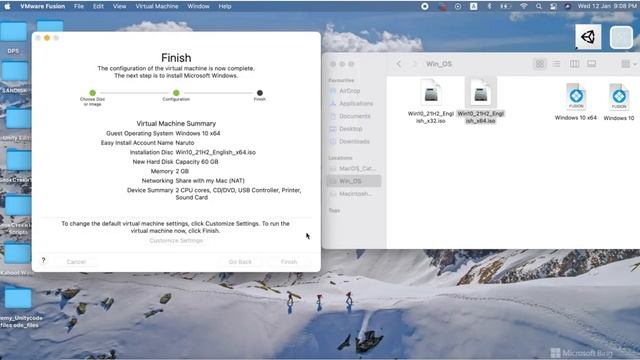The image size is (640, 360).
Task: Switch Finder to gallery view
Action: pos(591,64)
